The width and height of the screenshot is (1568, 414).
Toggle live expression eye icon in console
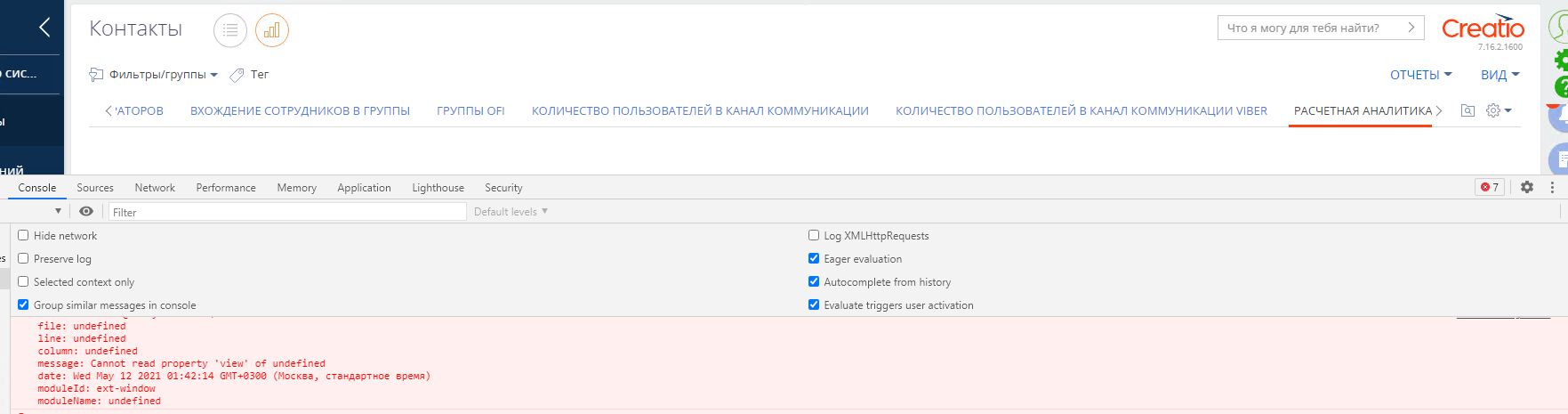[86, 211]
